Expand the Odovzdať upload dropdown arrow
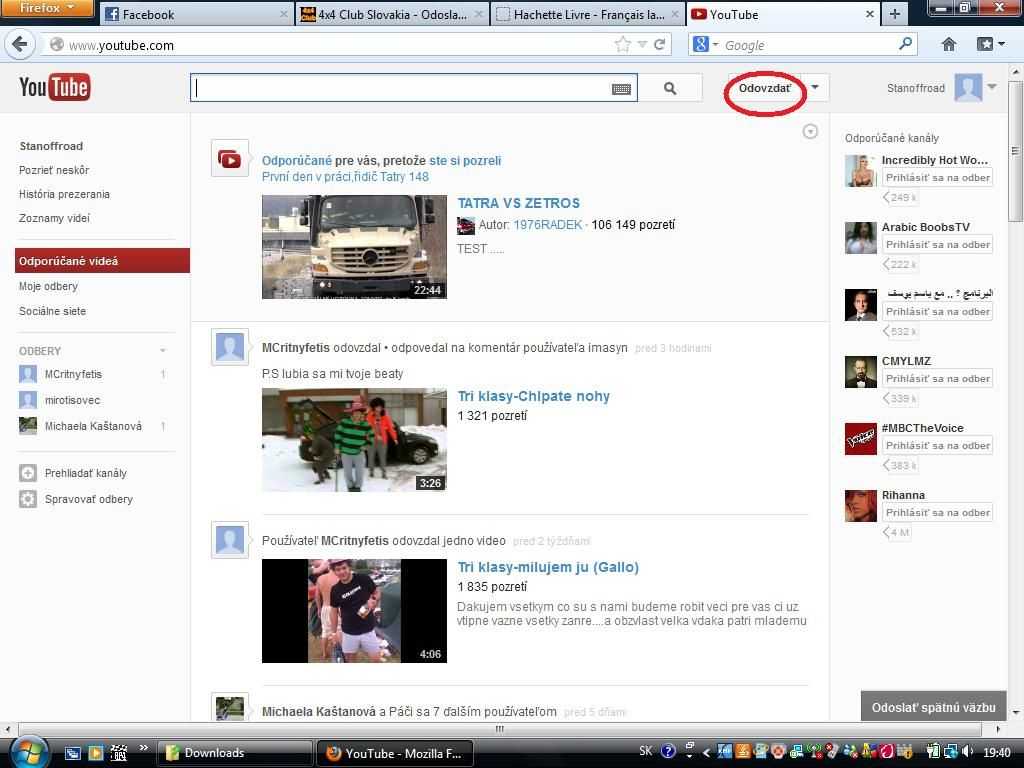Image resolution: width=1024 pixels, height=768 pixels. pos(814,88)
